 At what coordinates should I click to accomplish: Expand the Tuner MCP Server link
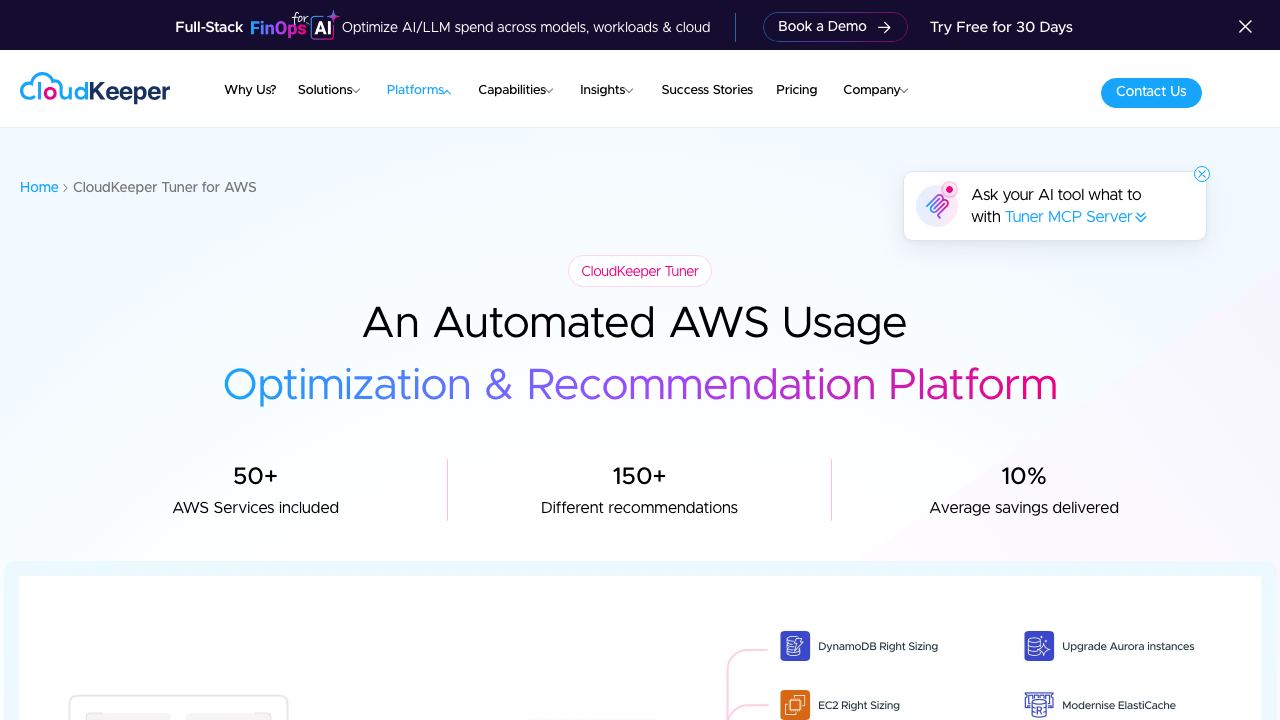[x=1075, y=217]
